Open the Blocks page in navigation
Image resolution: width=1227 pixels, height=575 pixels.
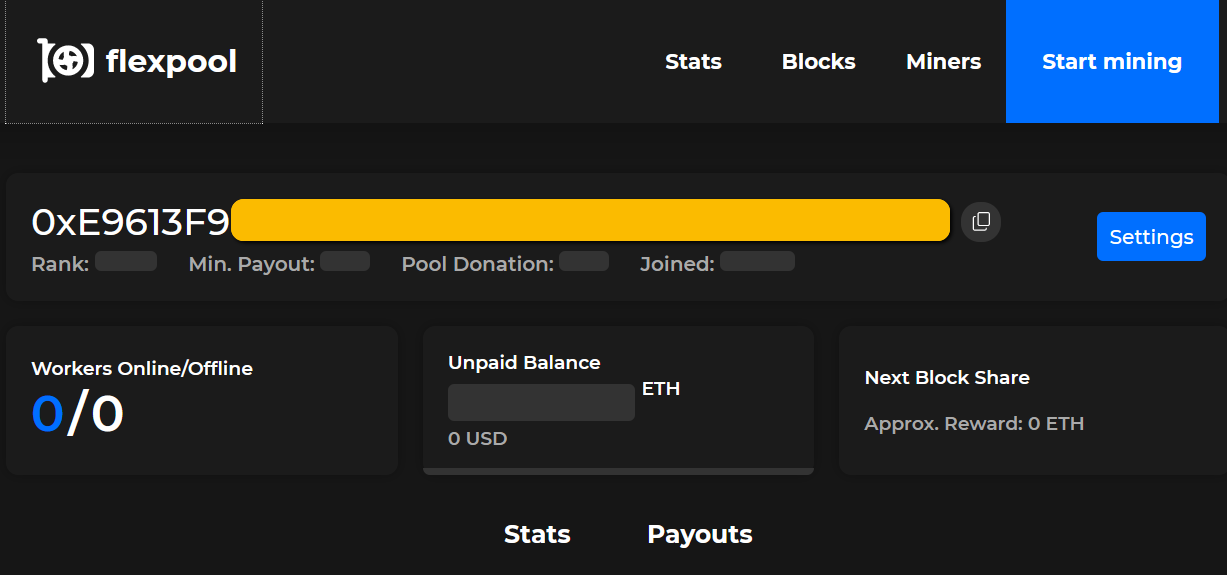pos(818,62)
